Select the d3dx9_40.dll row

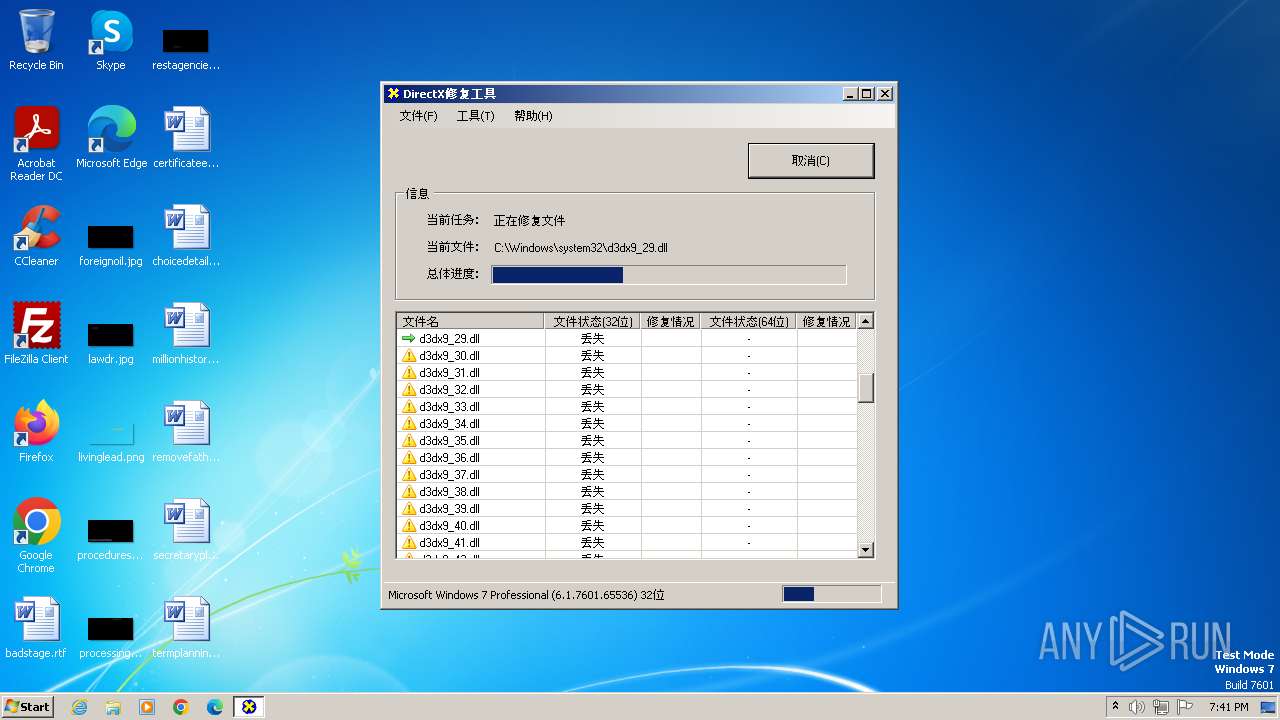pyautogui.click(x=627, y=526)
